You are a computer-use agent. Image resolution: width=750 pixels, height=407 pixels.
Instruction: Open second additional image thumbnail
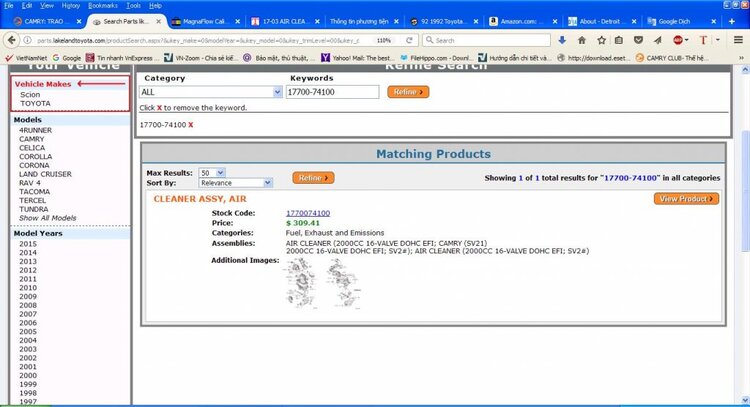click(x=343, y=283)
